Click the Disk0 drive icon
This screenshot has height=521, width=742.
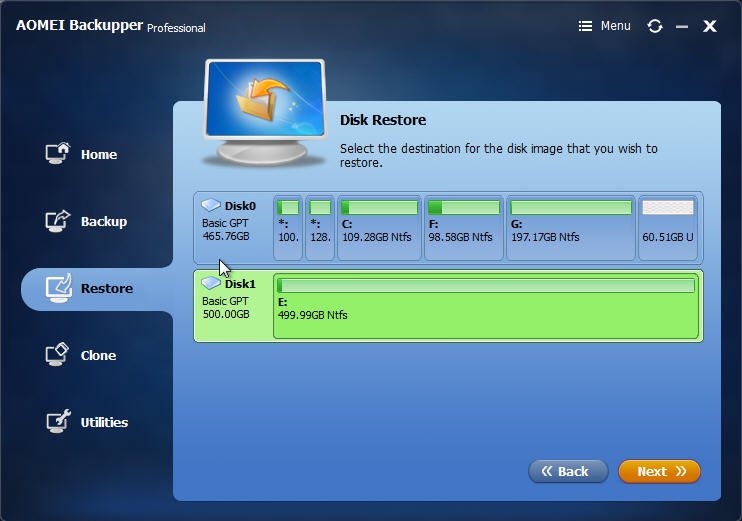tap(211, 205)
